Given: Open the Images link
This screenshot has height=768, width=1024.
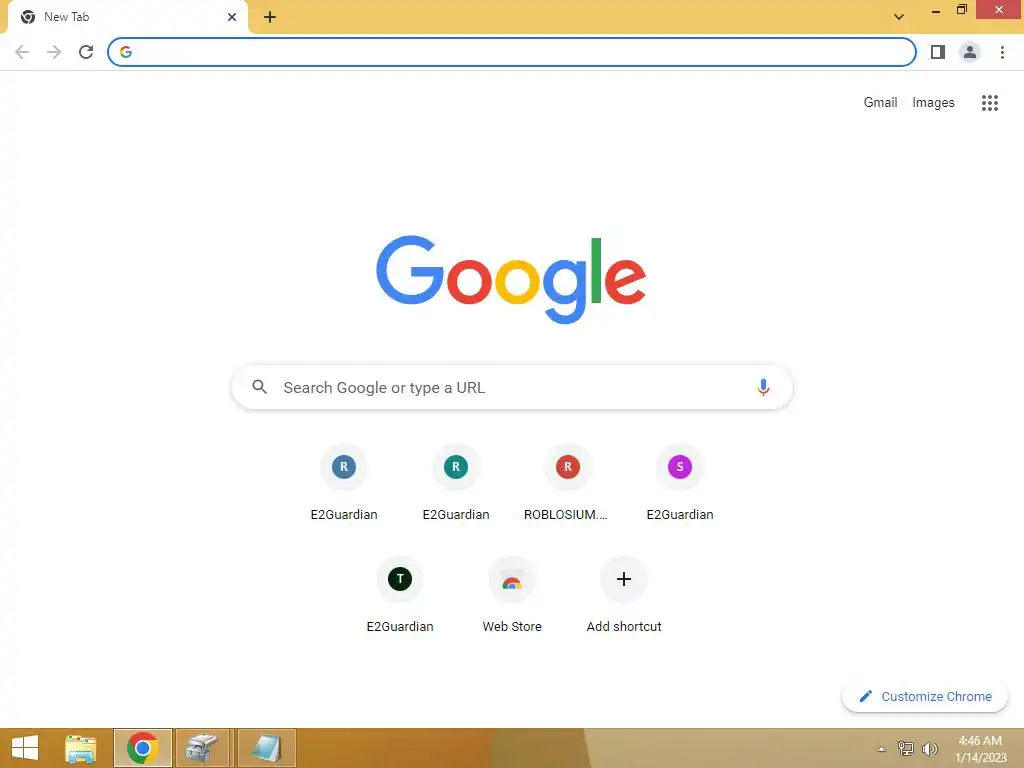Looking at the screenshot, I should point(933,103).
